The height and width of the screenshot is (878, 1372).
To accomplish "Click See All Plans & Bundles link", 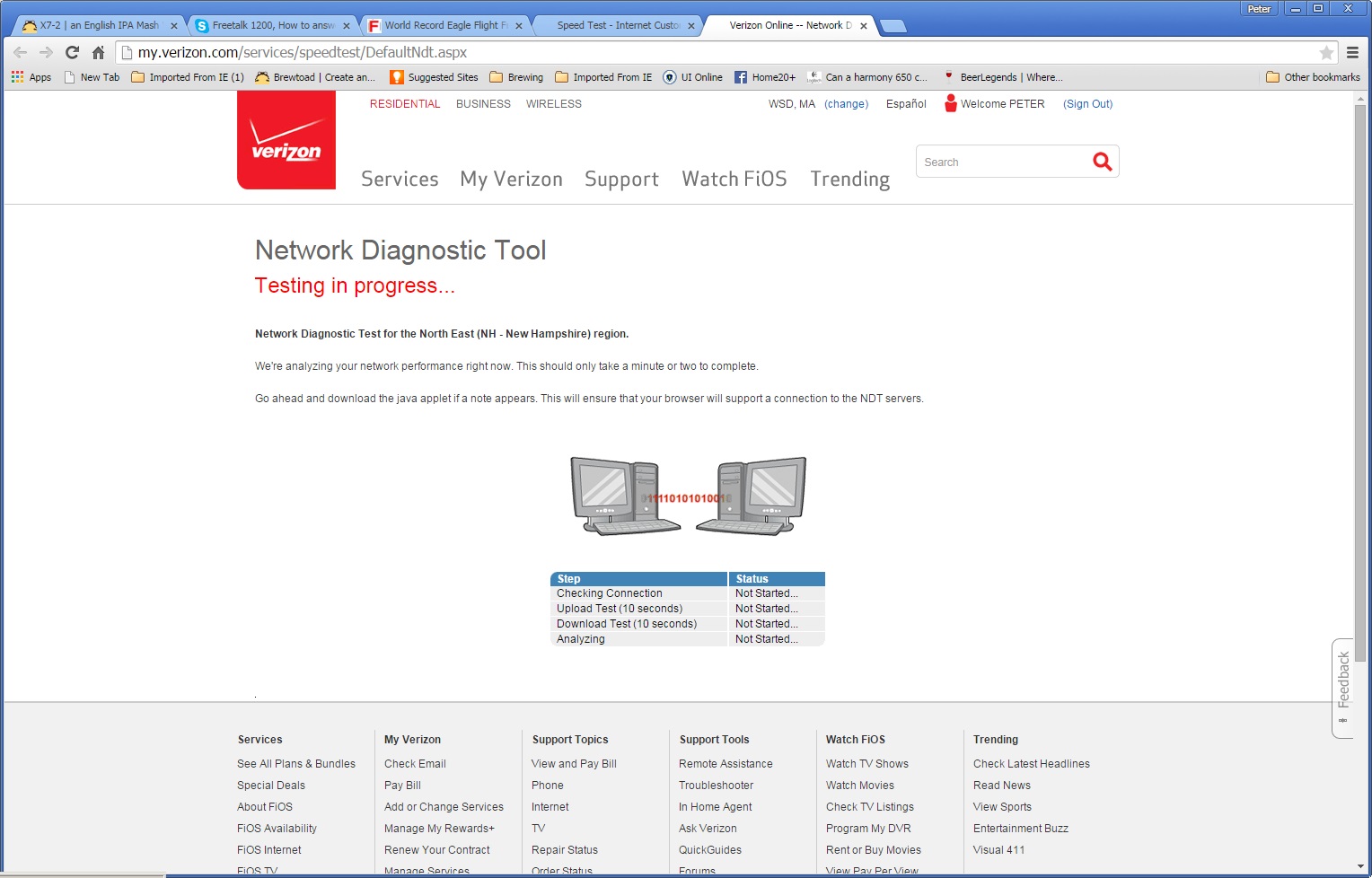I will click(296, 764).
